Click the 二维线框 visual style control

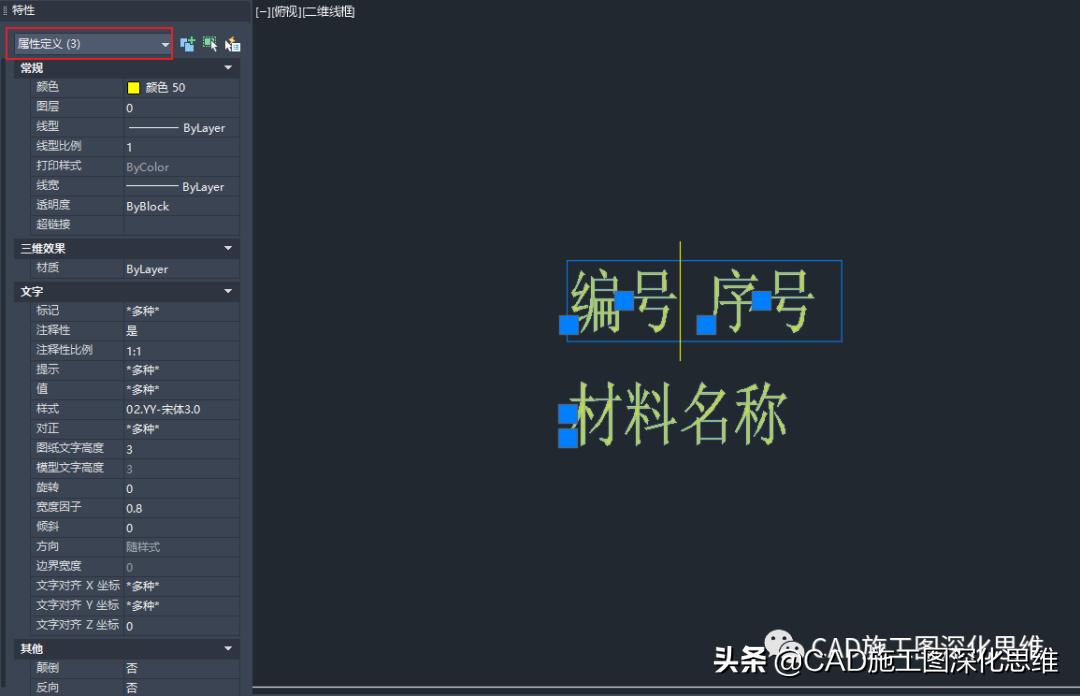point(330,11)
